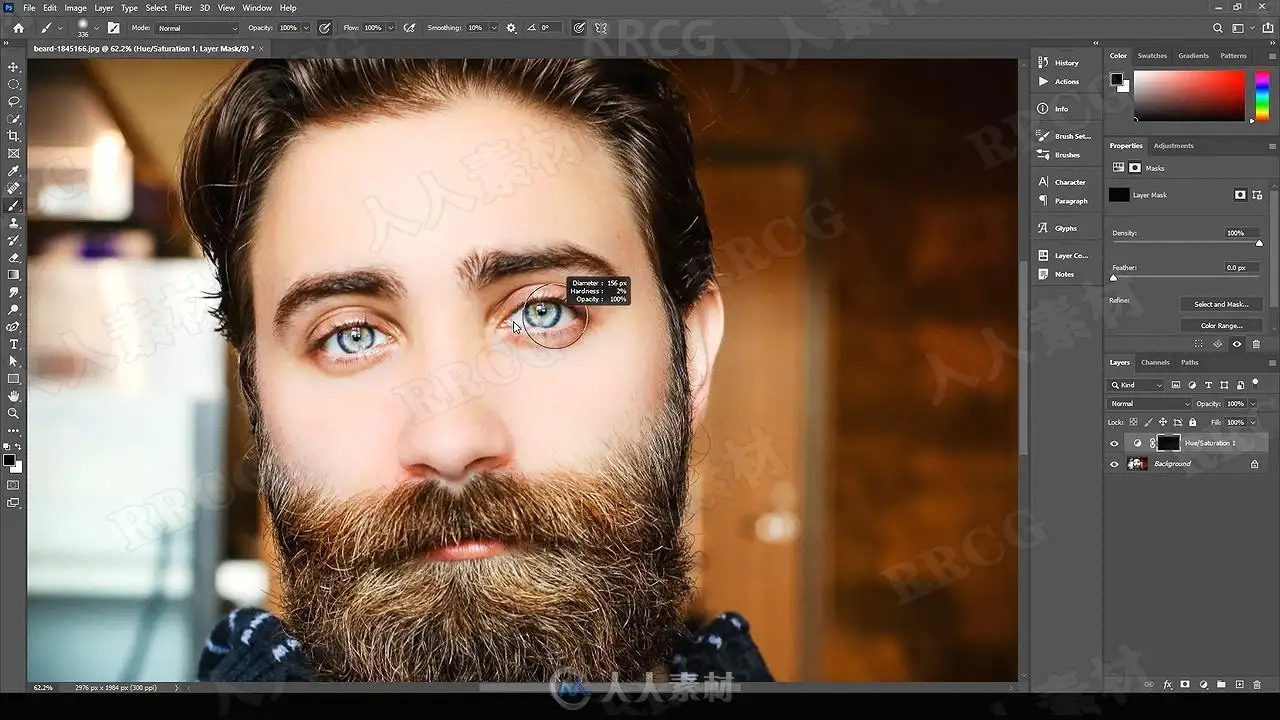This screenshot has width=1280, height=720.
Task: Enable airbrush-style build-up effects
Action: point(409,28)
